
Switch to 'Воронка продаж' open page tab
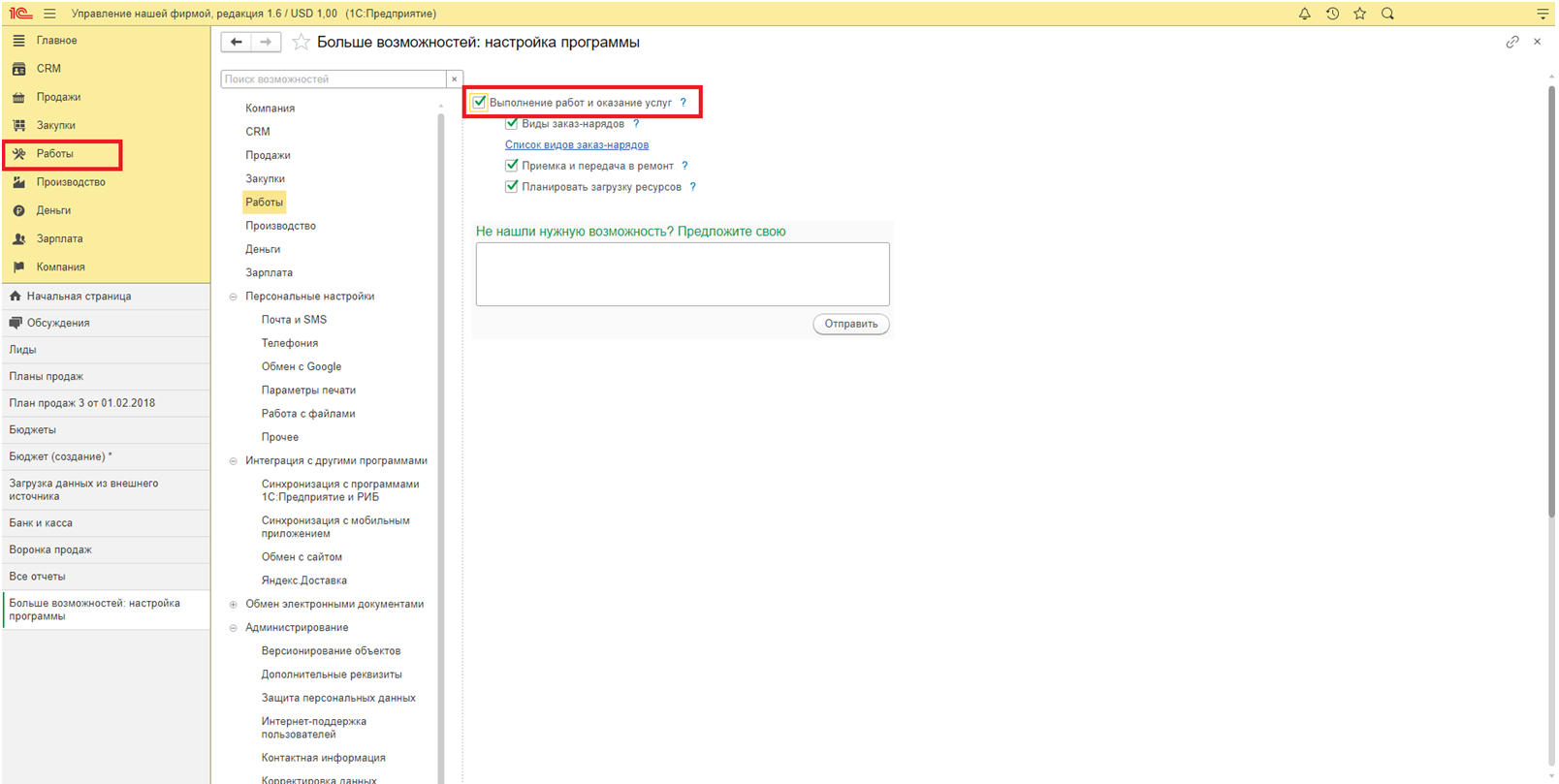click(50, 549)
